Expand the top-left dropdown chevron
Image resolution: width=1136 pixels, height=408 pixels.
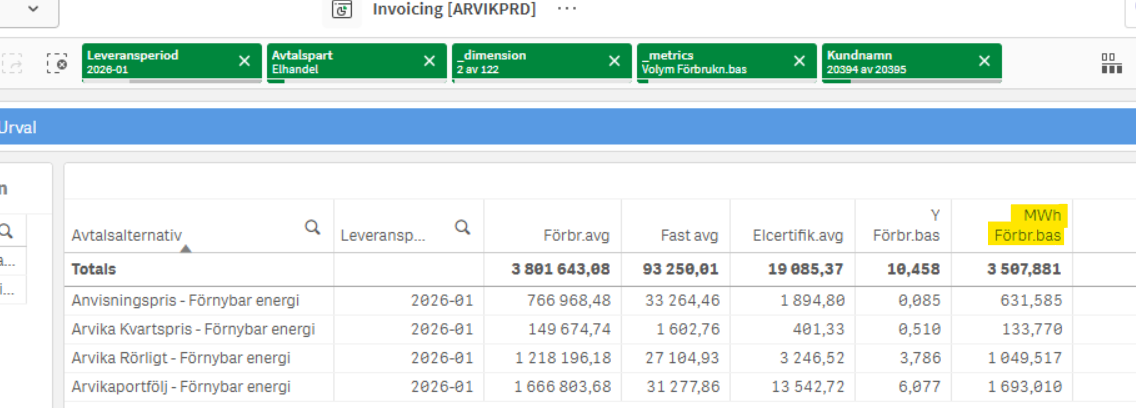point(32,9)
